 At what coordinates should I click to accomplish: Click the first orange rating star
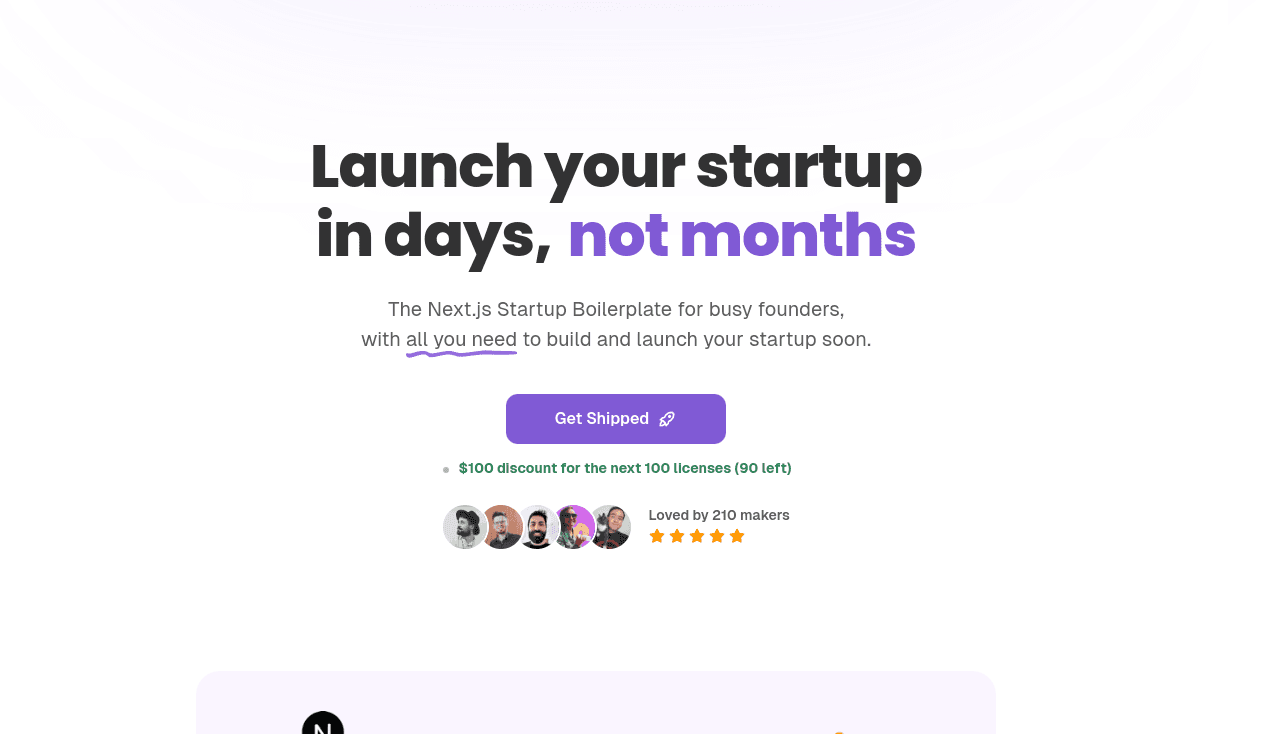pyautogui.click(x=657, y=536)
